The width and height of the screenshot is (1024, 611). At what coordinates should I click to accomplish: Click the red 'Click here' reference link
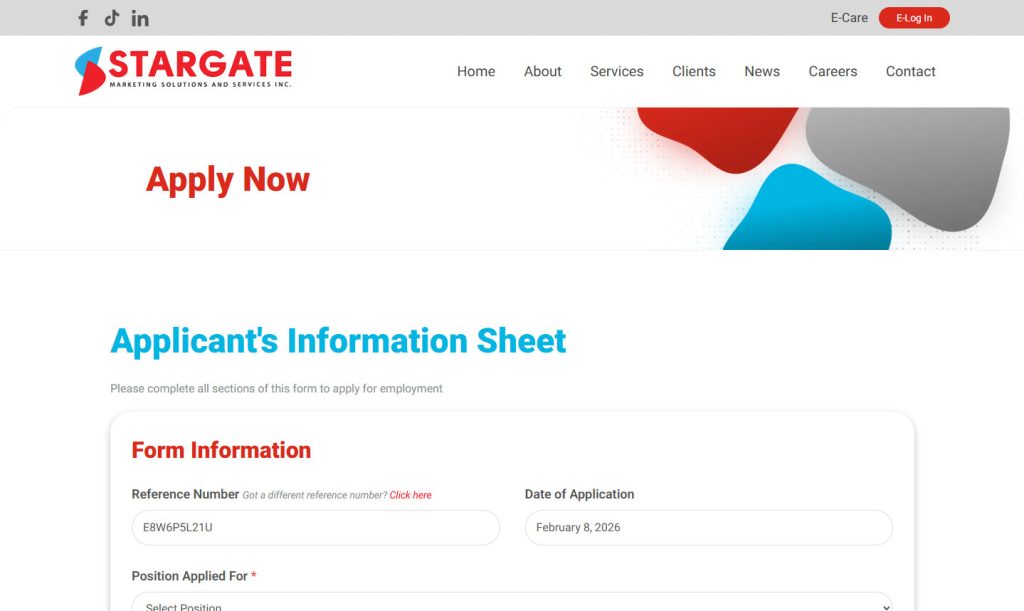411,495
